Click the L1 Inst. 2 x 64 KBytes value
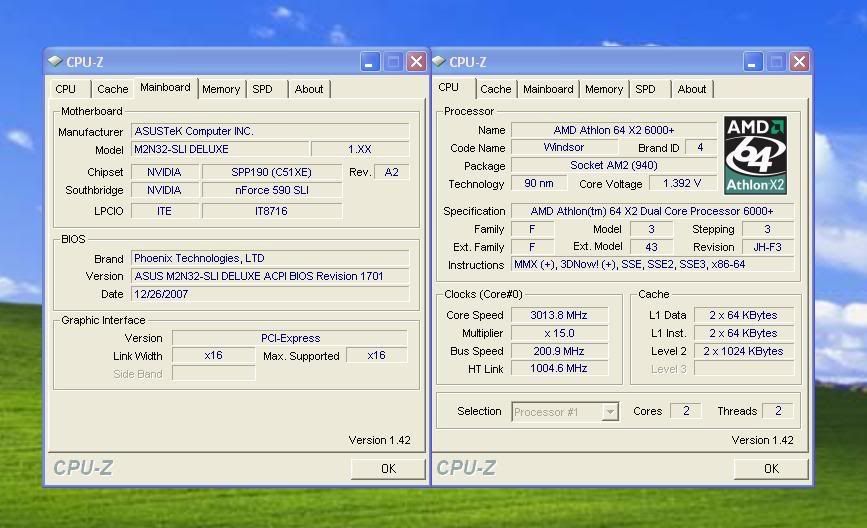 point(744,333)
